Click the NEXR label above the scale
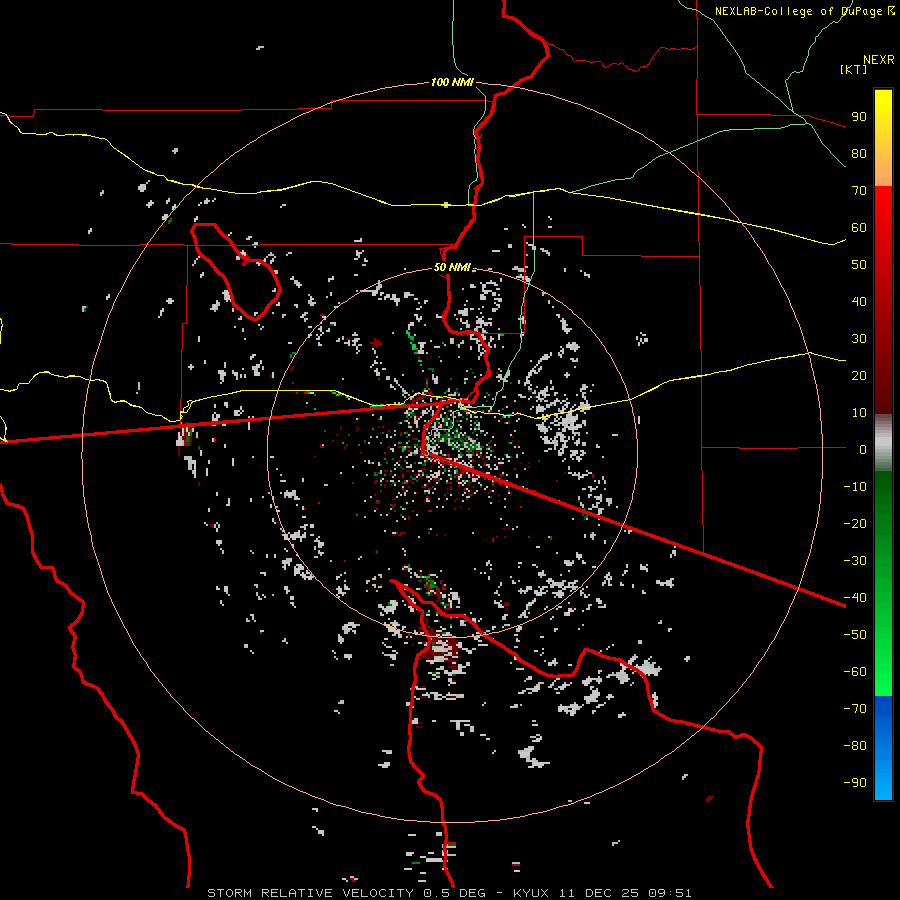The image size is (900, 900). (x=879, y=60)
